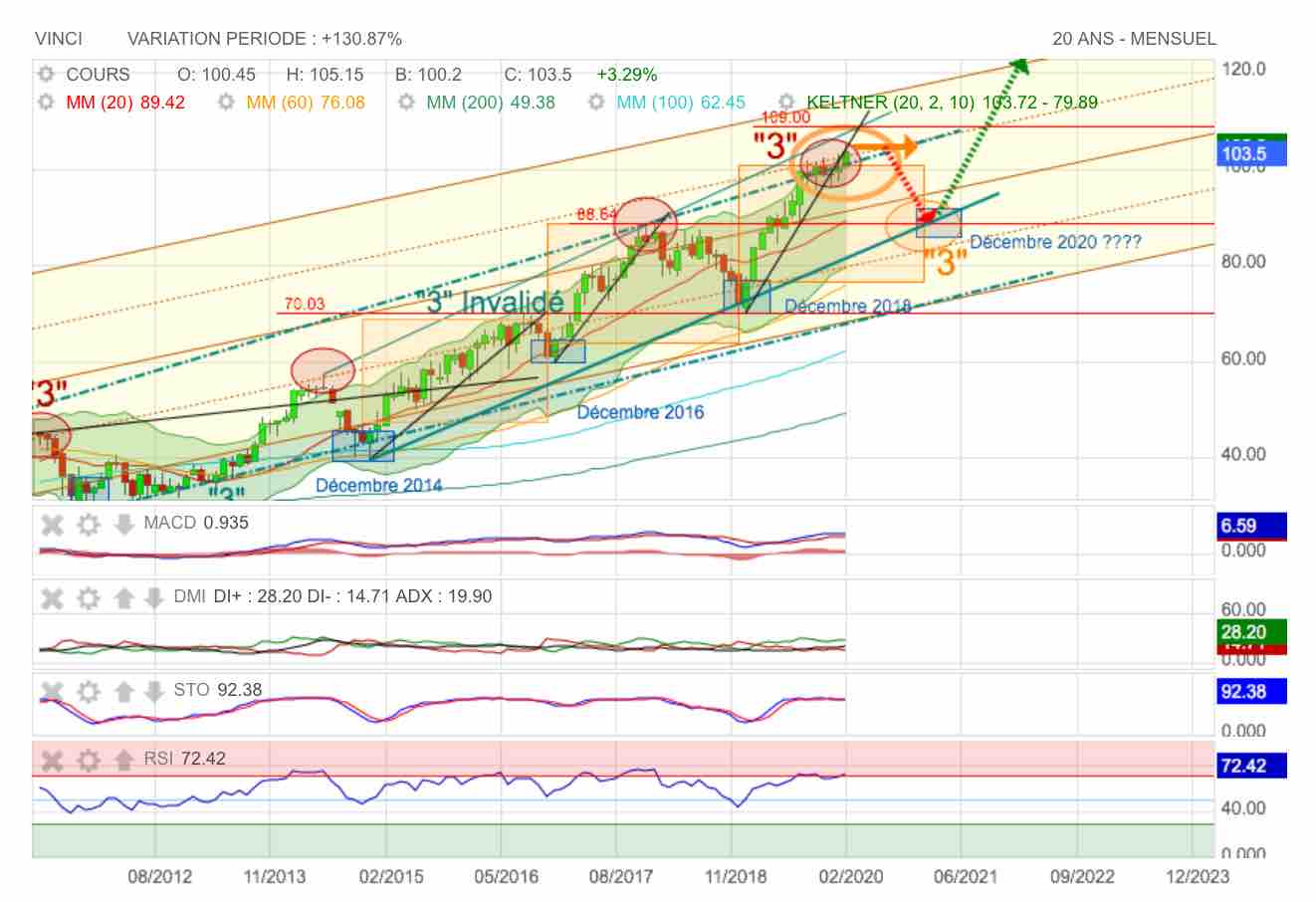Move the RSI panel up
Image resolution: width=1316 pixels, height=902 pixels.
pos(123,760)
